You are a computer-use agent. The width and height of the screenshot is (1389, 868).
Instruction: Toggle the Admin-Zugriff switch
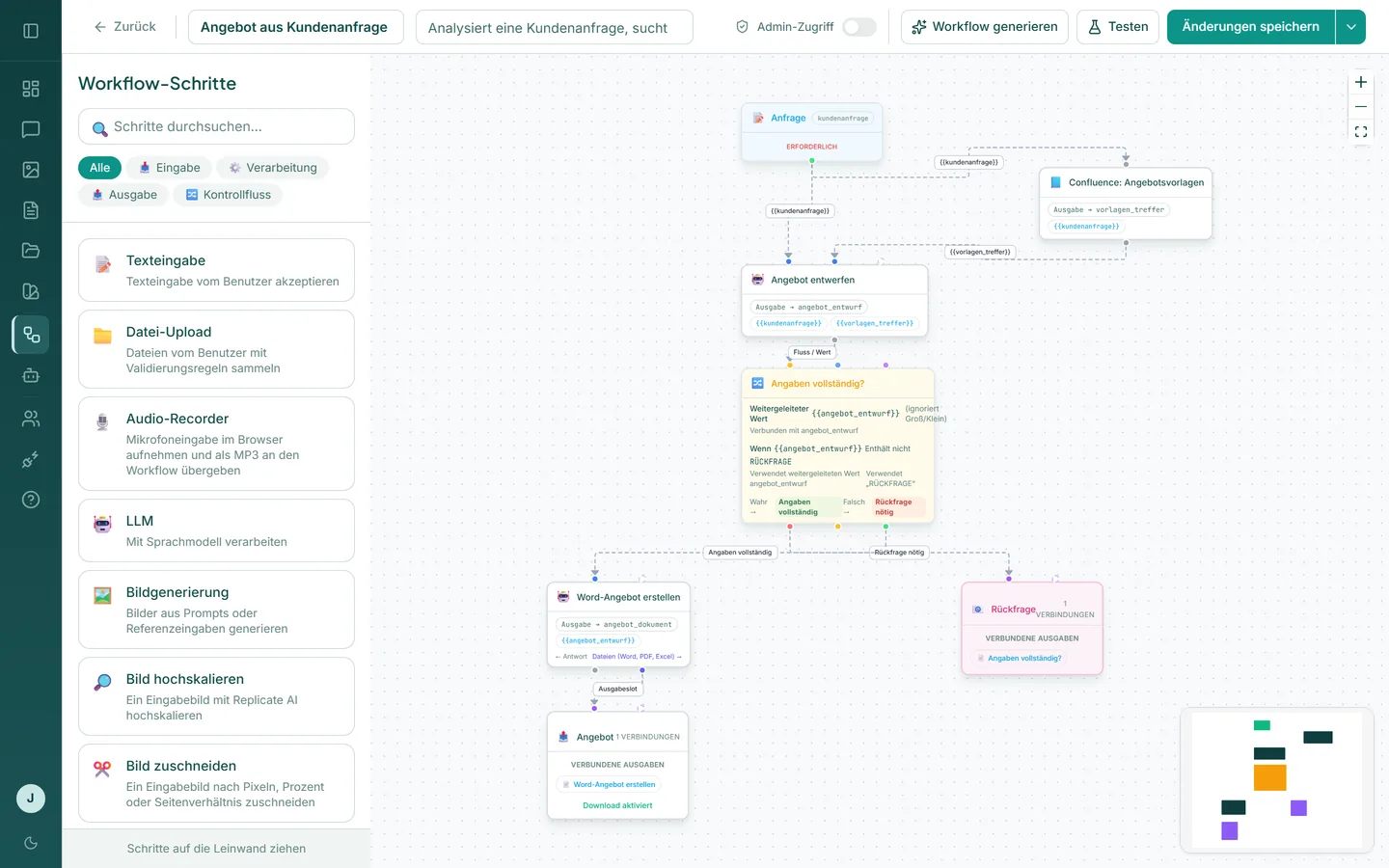click(858, 27)
